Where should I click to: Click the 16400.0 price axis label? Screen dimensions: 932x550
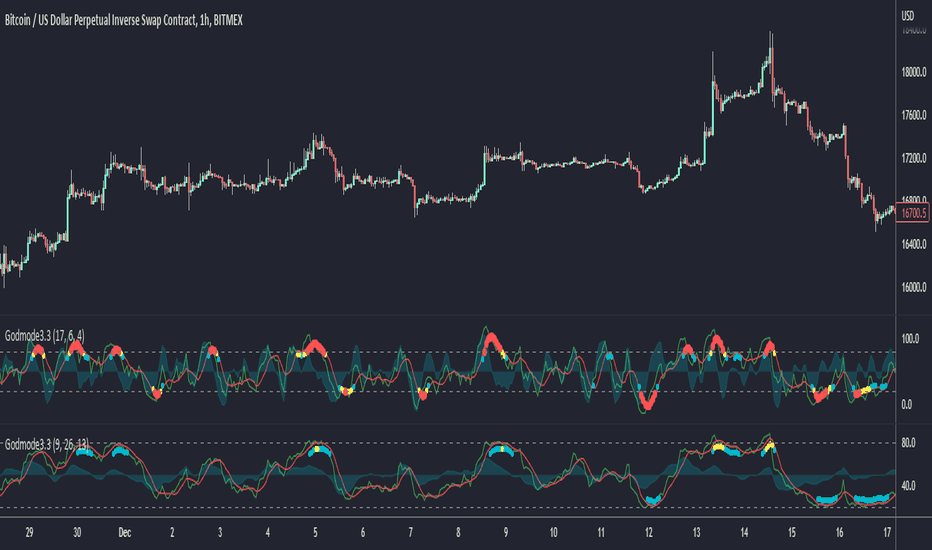(x=914, y=244)
